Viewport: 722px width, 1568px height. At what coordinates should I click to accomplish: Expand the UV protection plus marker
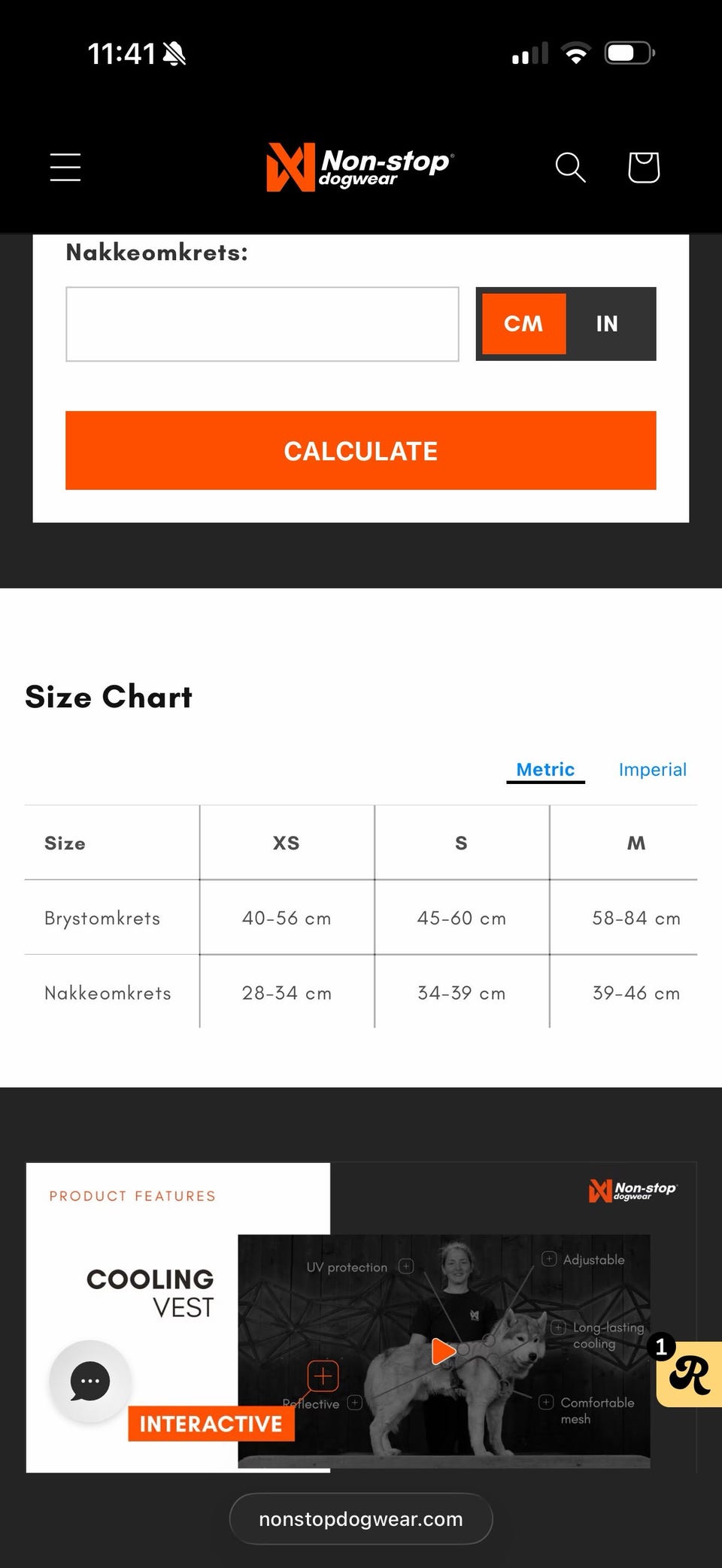[x=406, y=1267]
